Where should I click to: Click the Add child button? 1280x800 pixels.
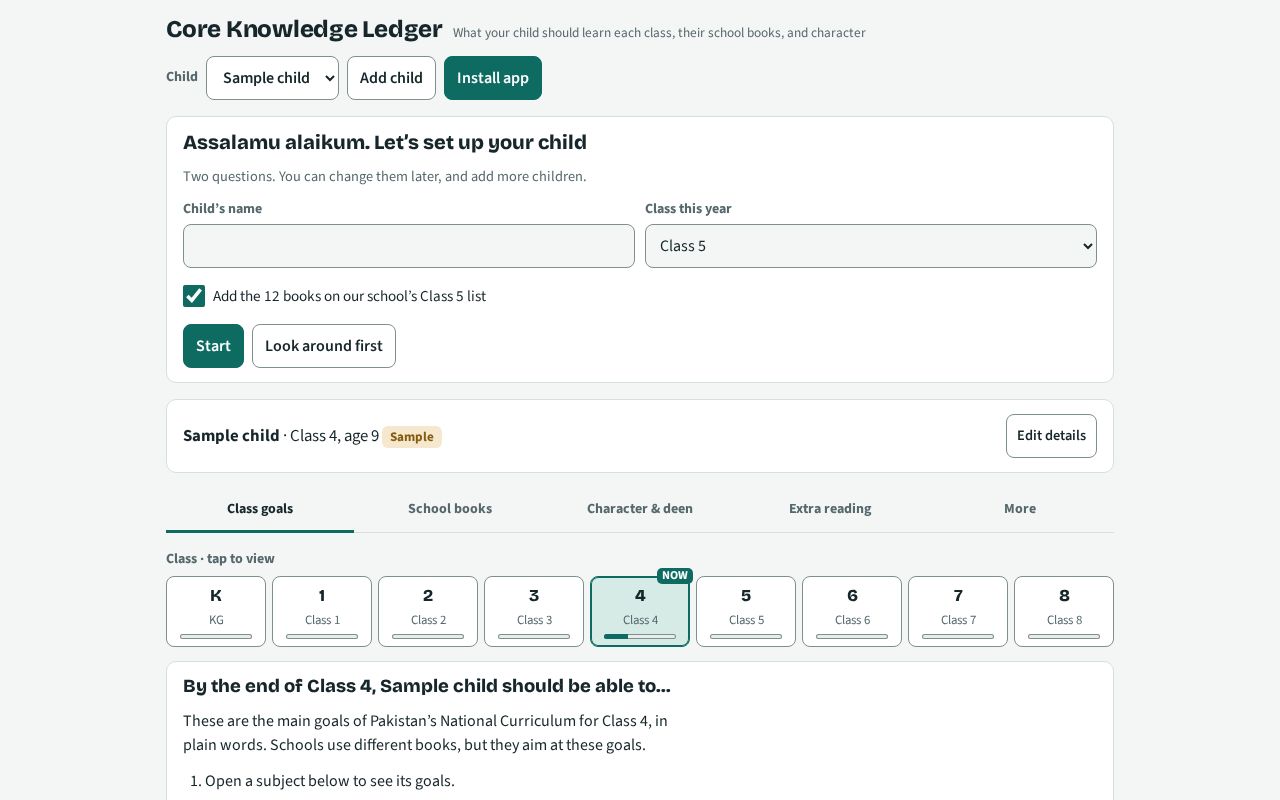391,78
